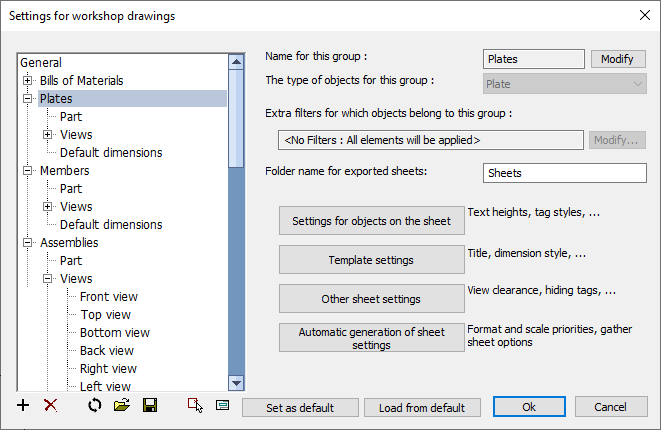This screenshot has height=430, width=661.
Task: Click the circular refresh arrows icon
Action: tap(95, 406)
